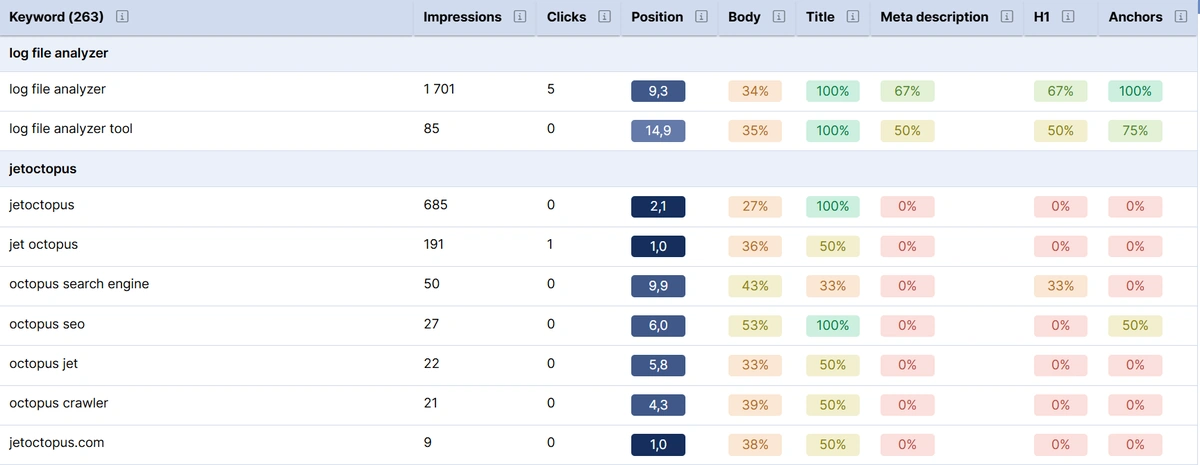Click the H1 column info icon

[1068, 17]
